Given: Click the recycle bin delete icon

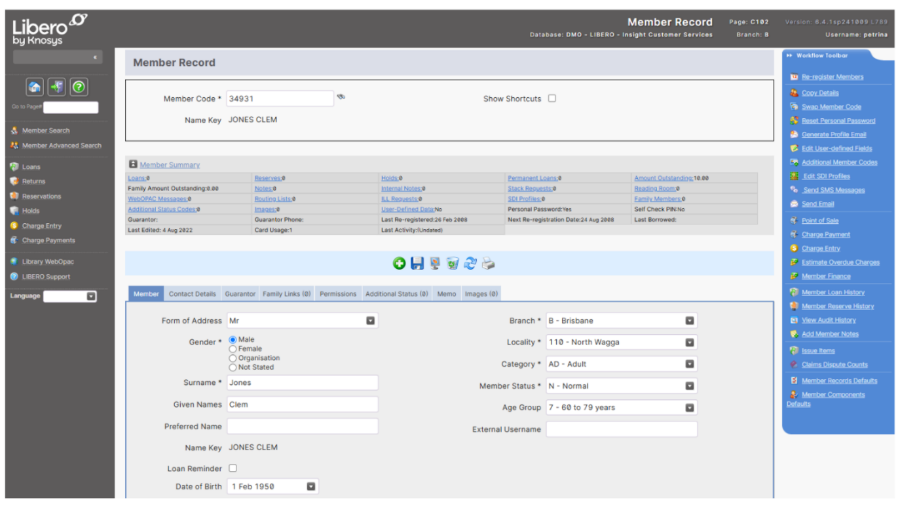Looking at the screenshot, I should tap(452, 263).
